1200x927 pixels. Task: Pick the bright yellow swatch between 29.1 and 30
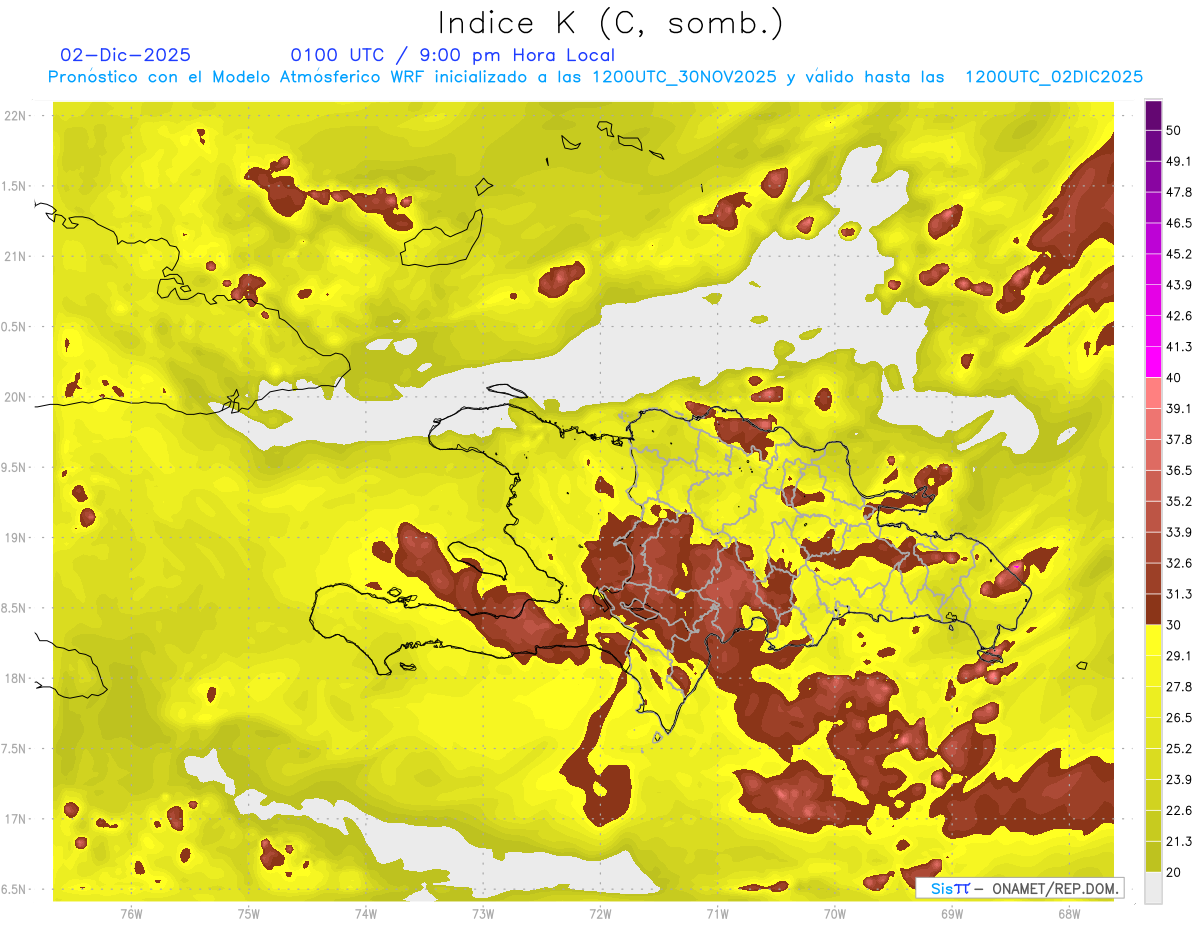coord(1154,640)
